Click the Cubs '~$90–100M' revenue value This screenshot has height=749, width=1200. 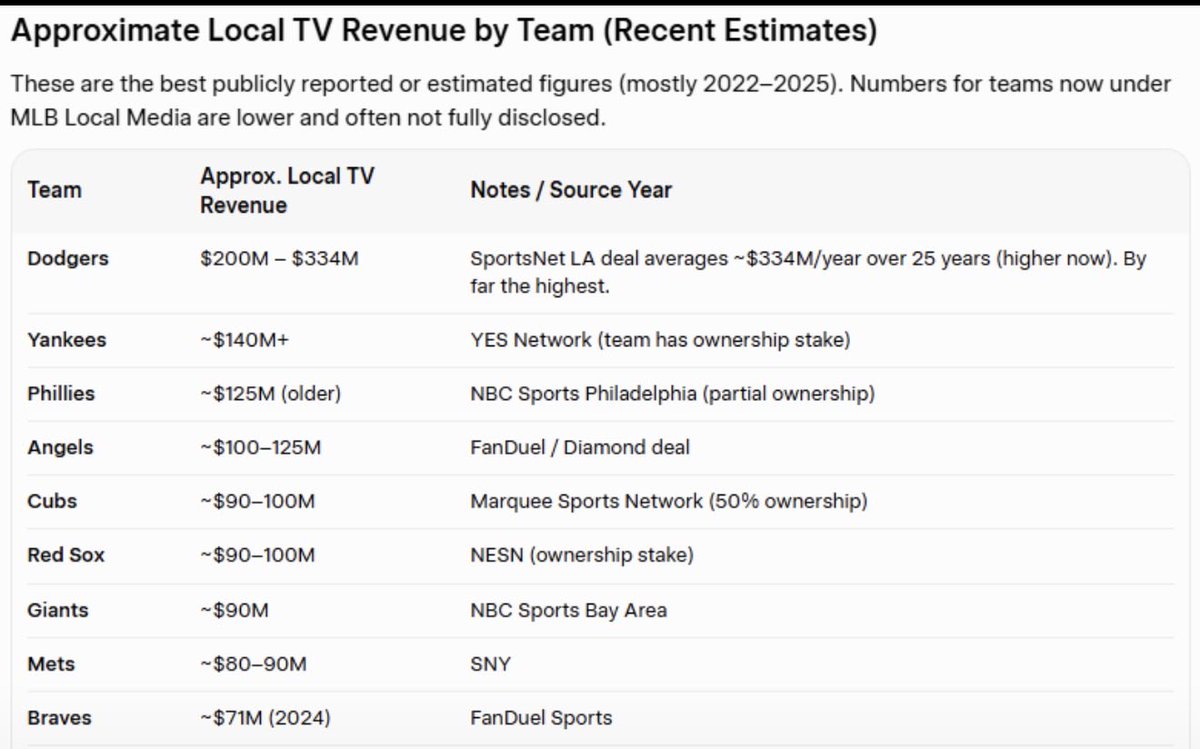point(258,501)
